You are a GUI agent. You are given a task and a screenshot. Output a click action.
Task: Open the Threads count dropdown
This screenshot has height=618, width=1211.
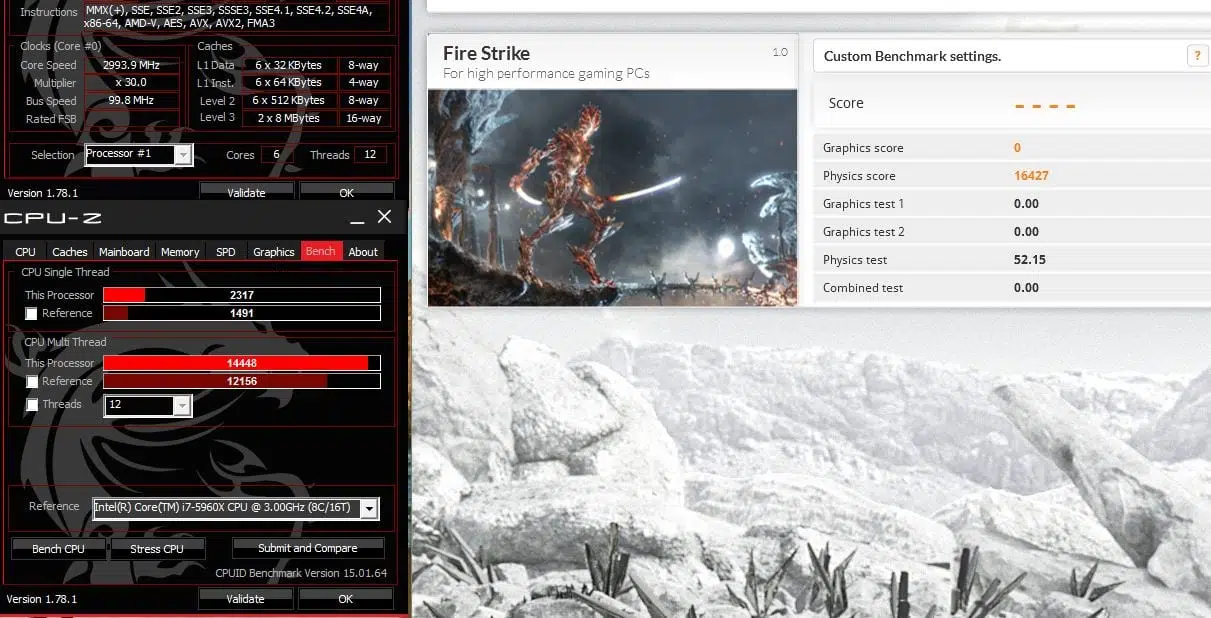click(181, 405)
